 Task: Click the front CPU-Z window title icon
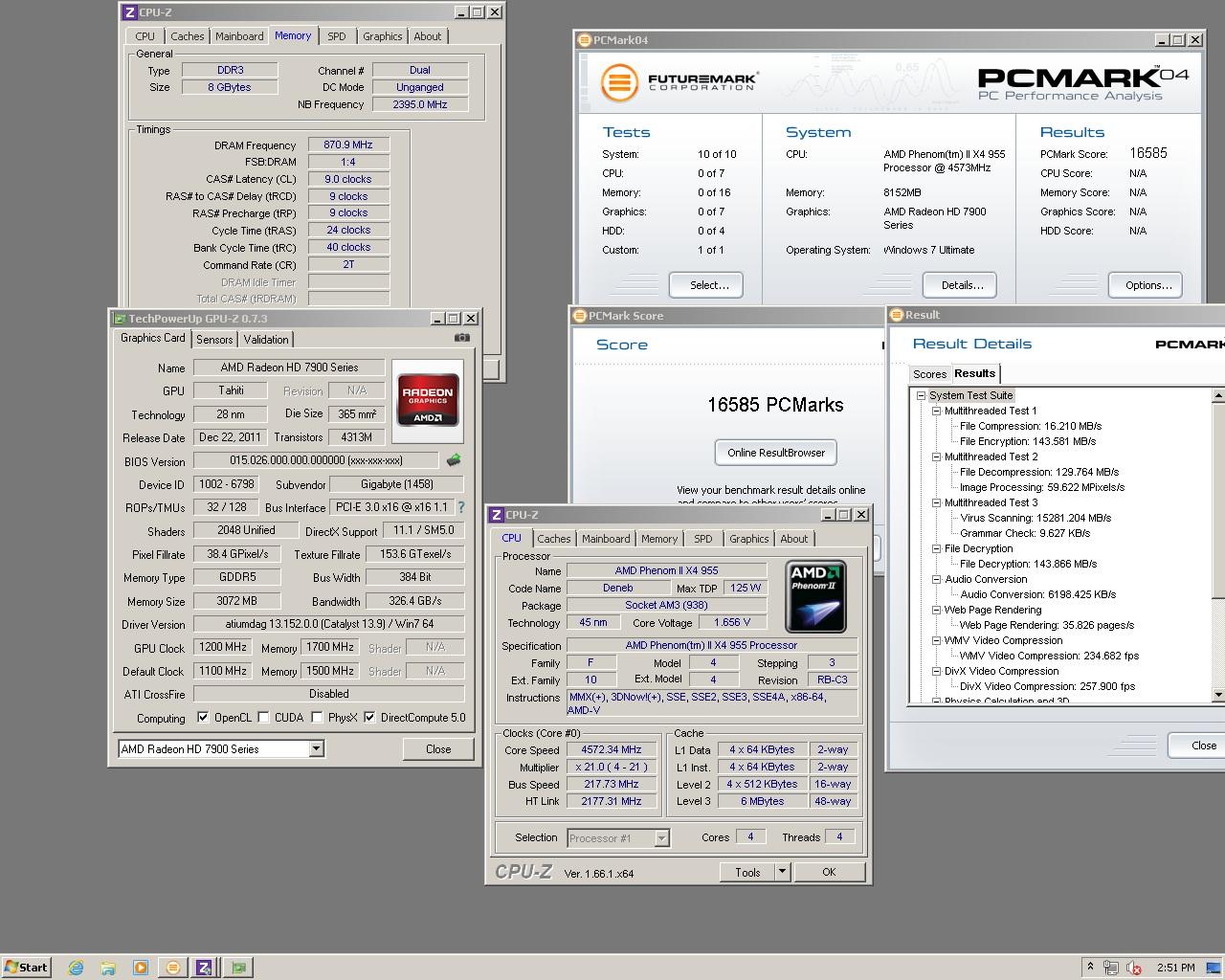click(497, 515)
